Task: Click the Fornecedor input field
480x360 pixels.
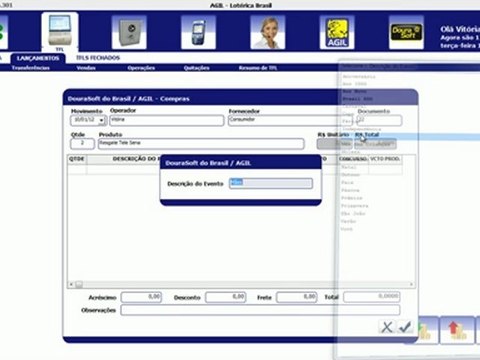Action: click(290, 120)
